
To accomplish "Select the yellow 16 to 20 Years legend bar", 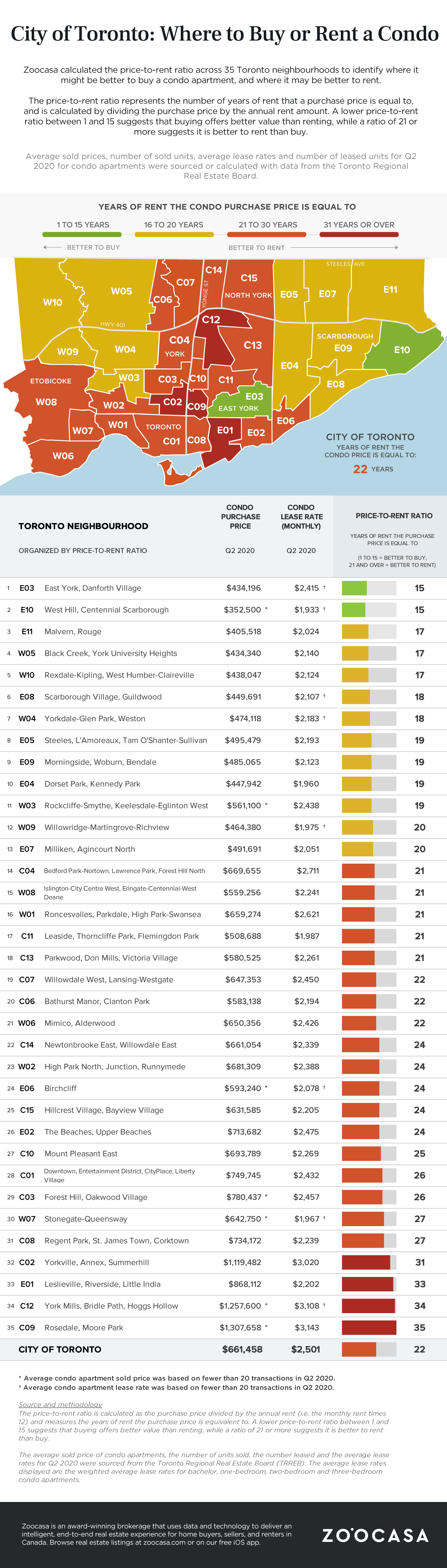I will coord(174,234).
